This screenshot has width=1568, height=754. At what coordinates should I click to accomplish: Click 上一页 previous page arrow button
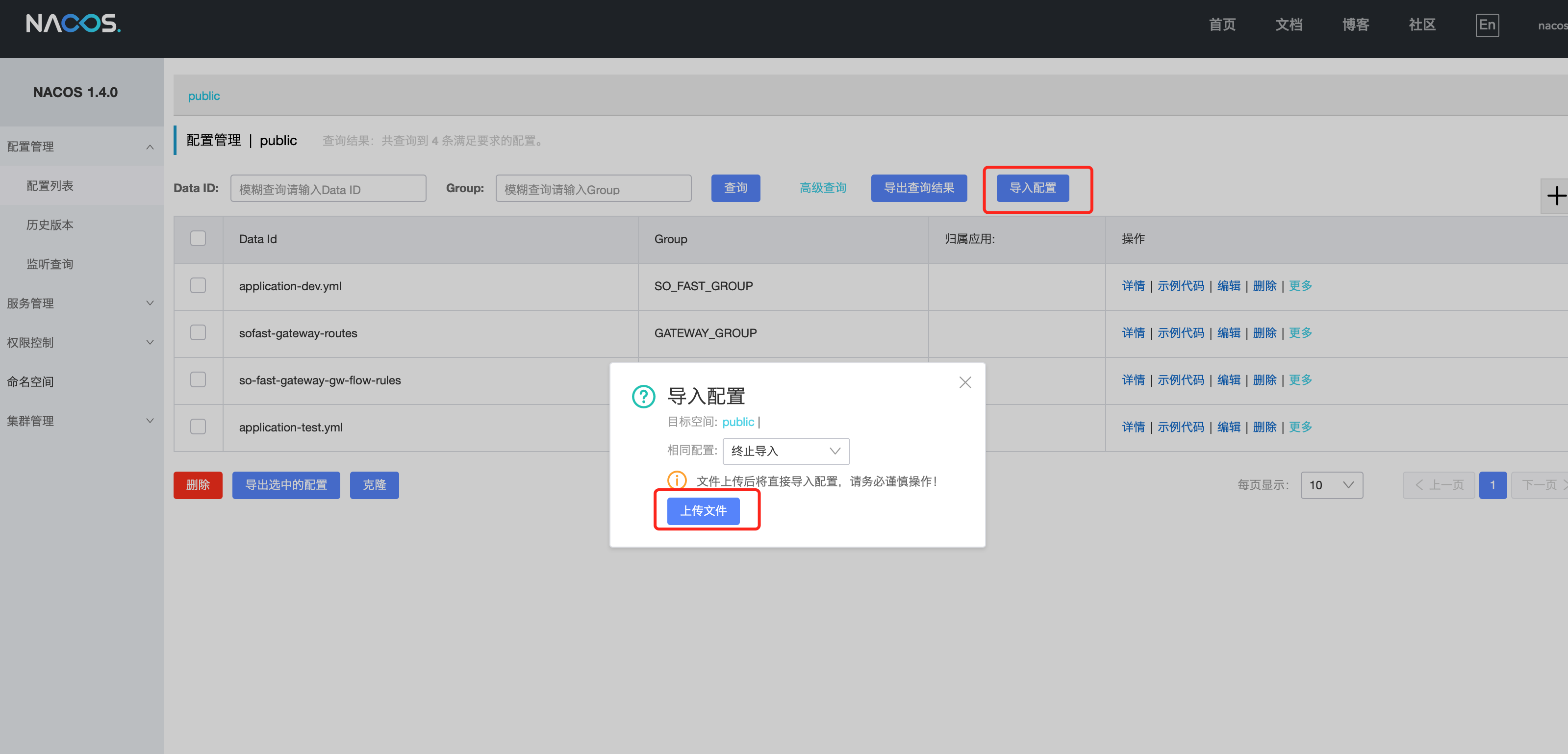point(1439,485)
